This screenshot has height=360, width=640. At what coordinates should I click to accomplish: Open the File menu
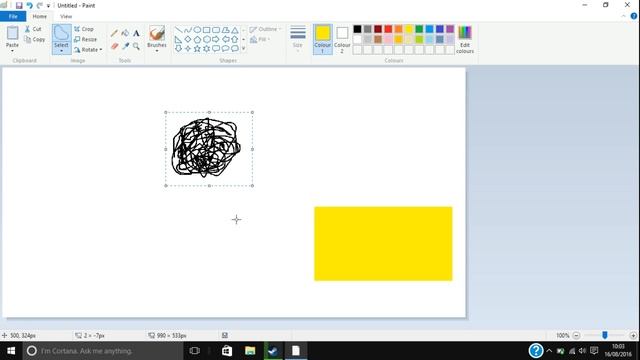point(13,16)
